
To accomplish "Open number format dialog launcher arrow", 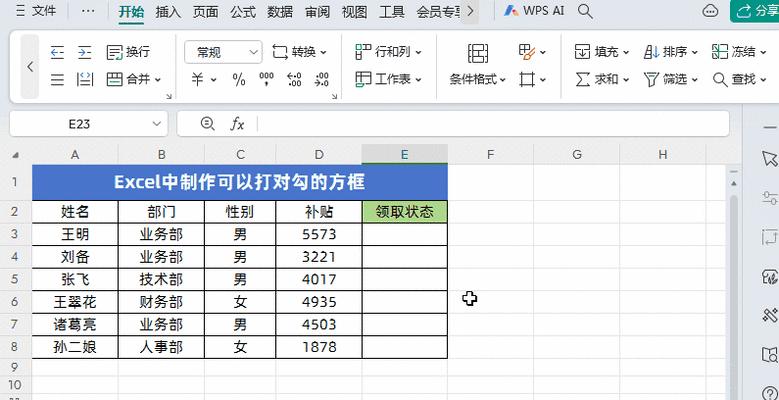I will tap(334, 96).
